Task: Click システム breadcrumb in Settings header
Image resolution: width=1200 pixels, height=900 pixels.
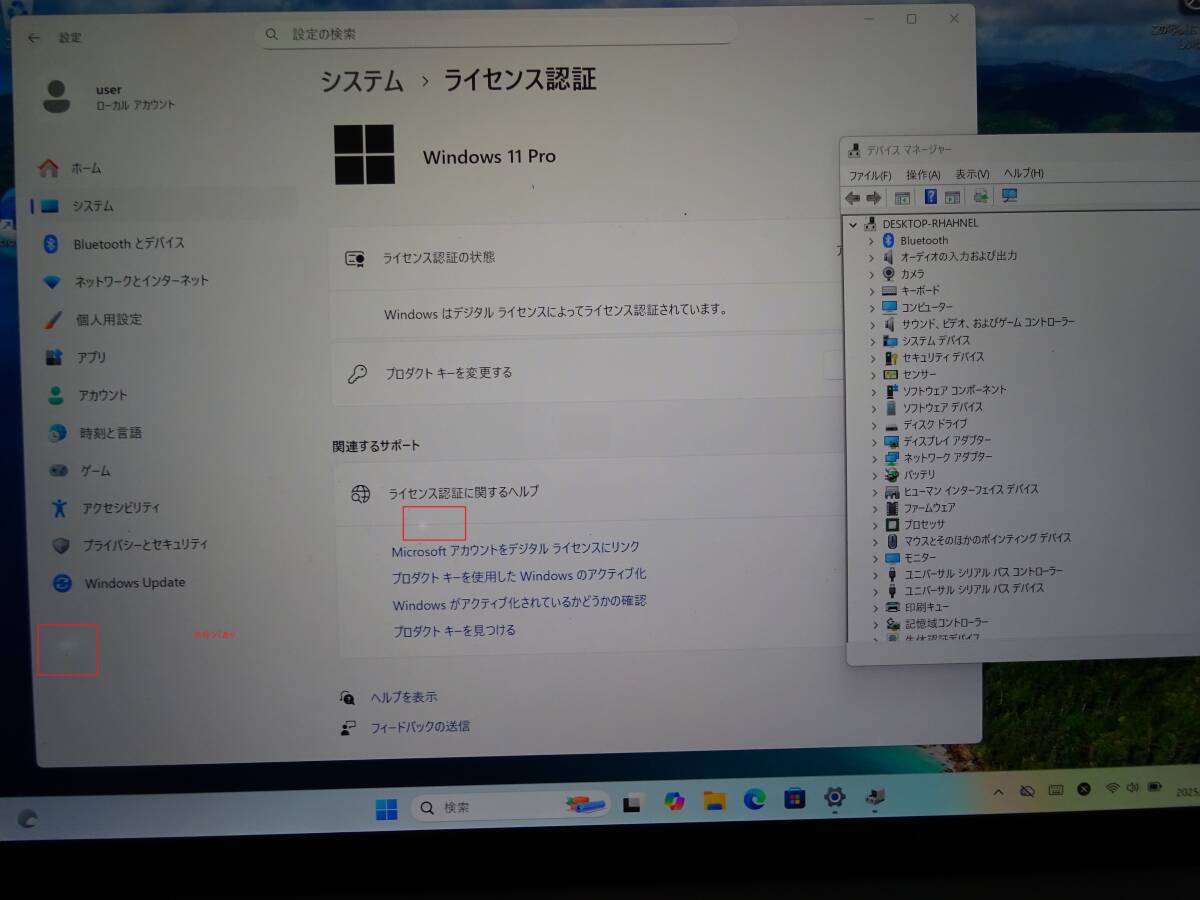Action: 362,81
